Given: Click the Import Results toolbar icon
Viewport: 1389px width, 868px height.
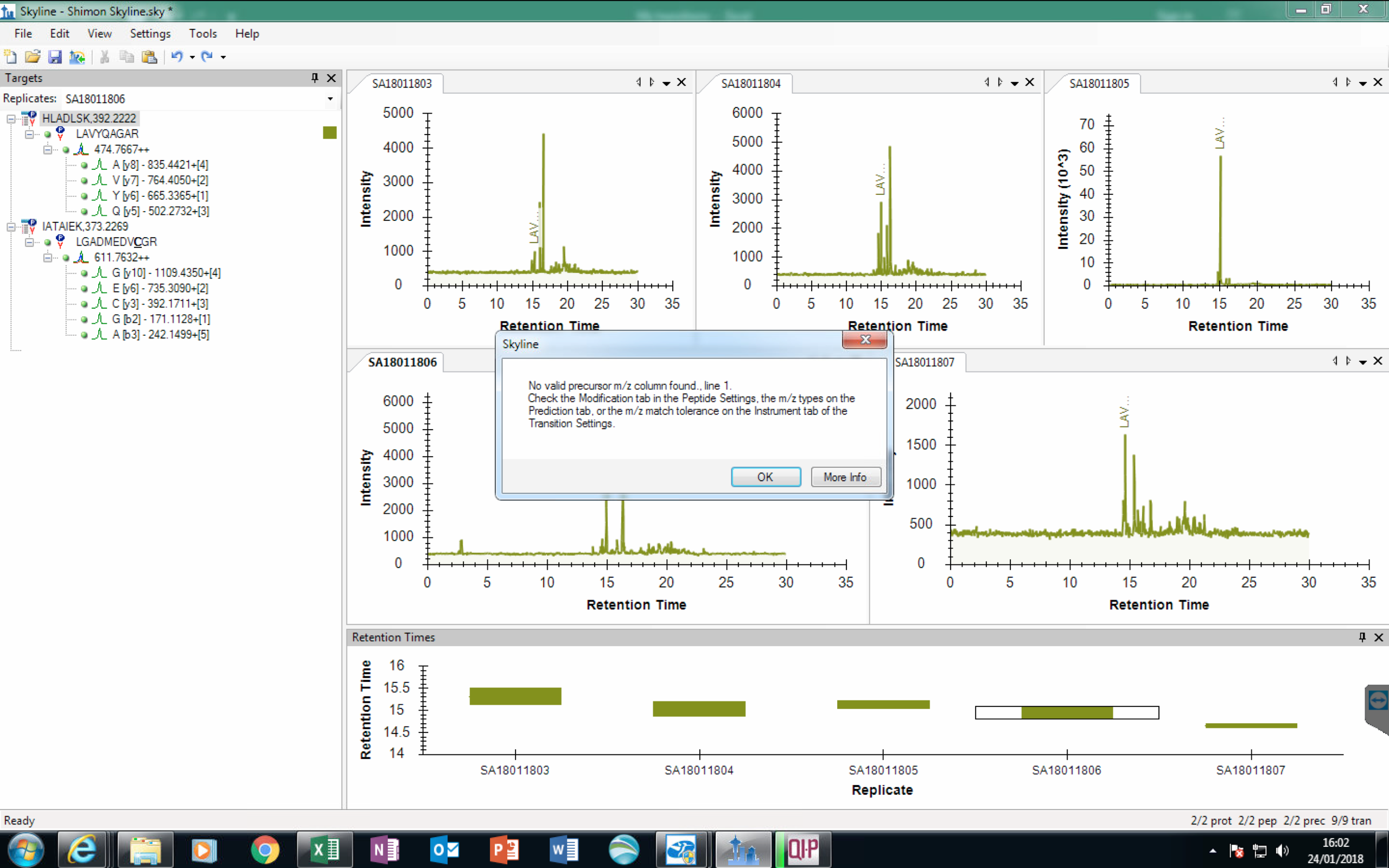Looking at the screenshot, I should pyautogui.click(x=77, y=57).
